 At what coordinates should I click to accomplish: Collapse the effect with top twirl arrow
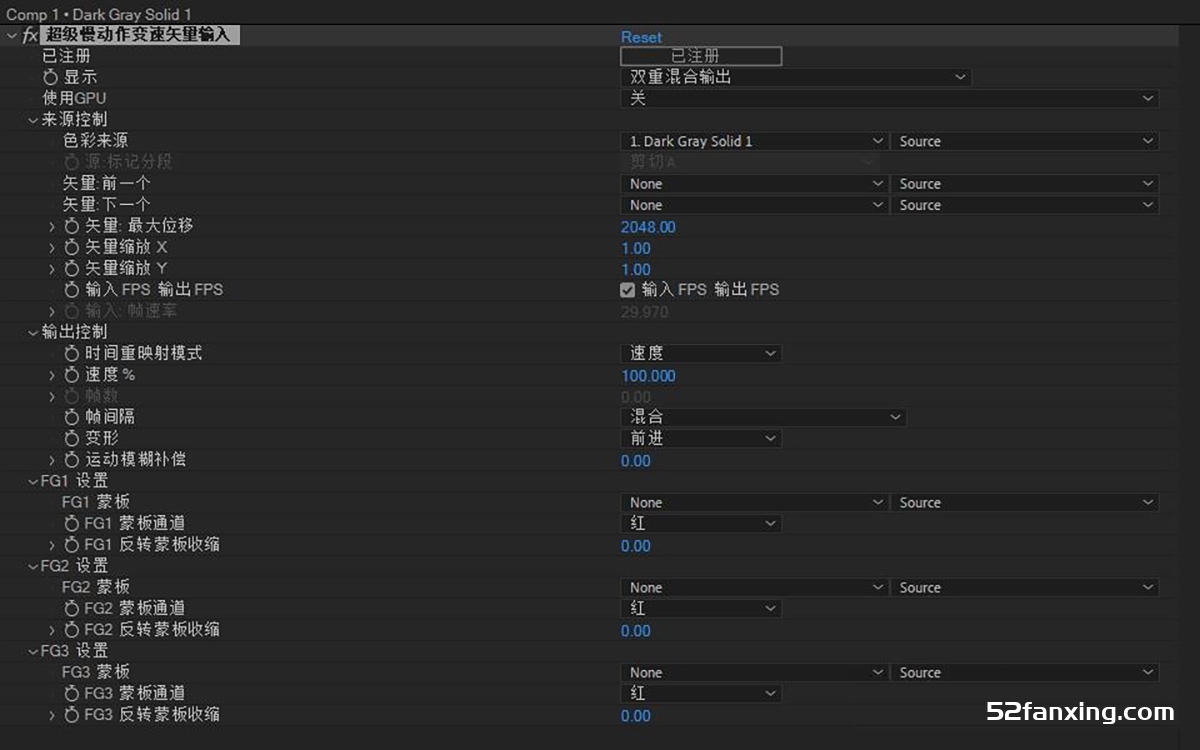click(11, 36)
